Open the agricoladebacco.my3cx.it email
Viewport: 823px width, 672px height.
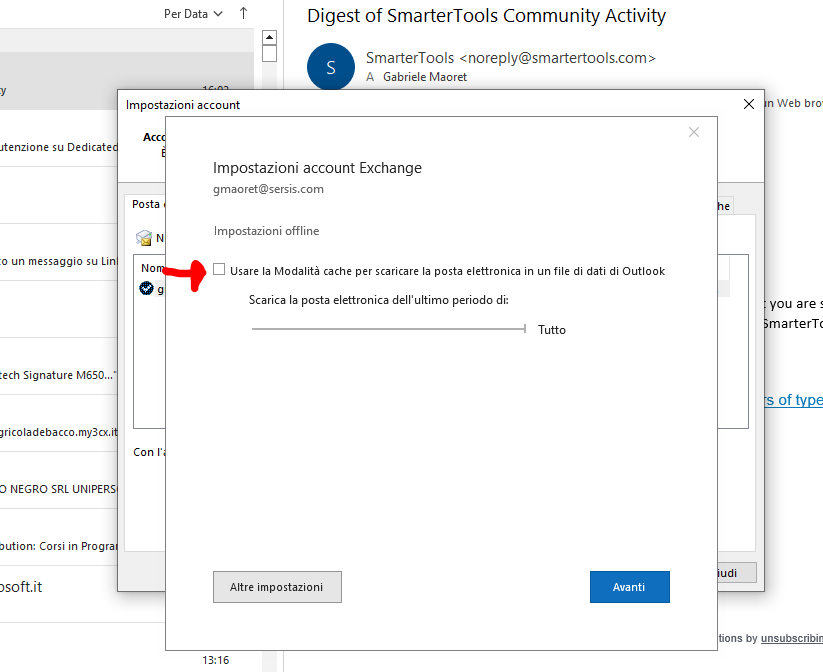click(58, 423)
